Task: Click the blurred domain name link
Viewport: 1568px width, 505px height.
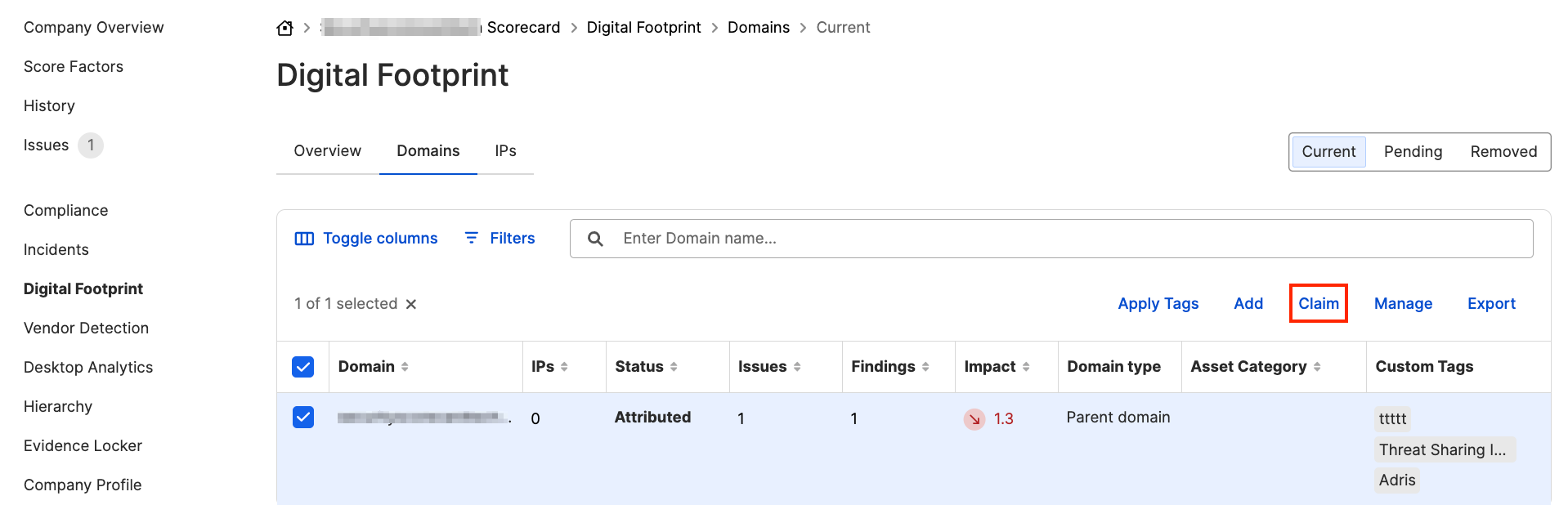Action: (424, 418)
